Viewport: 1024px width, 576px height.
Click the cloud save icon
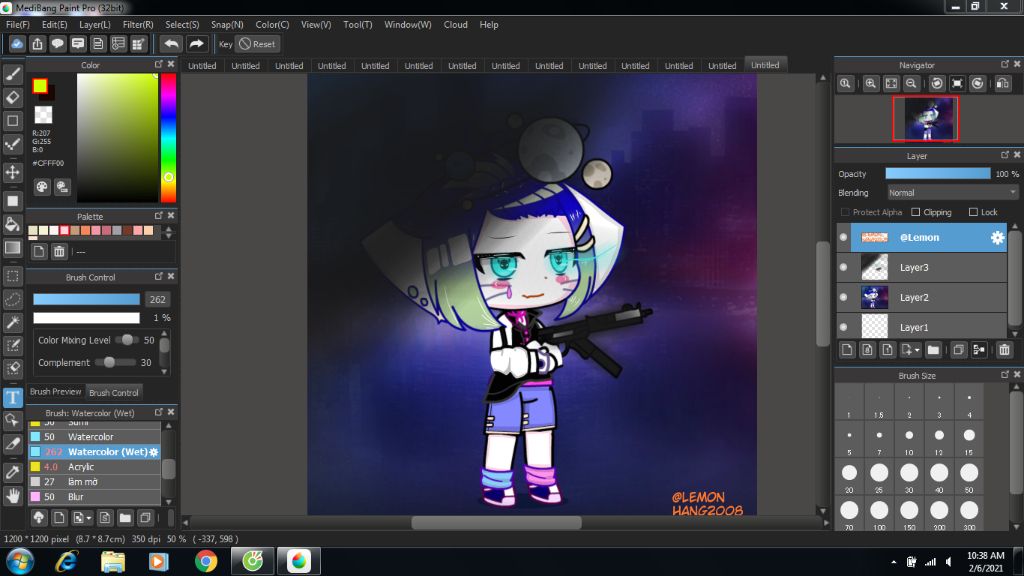17,44
